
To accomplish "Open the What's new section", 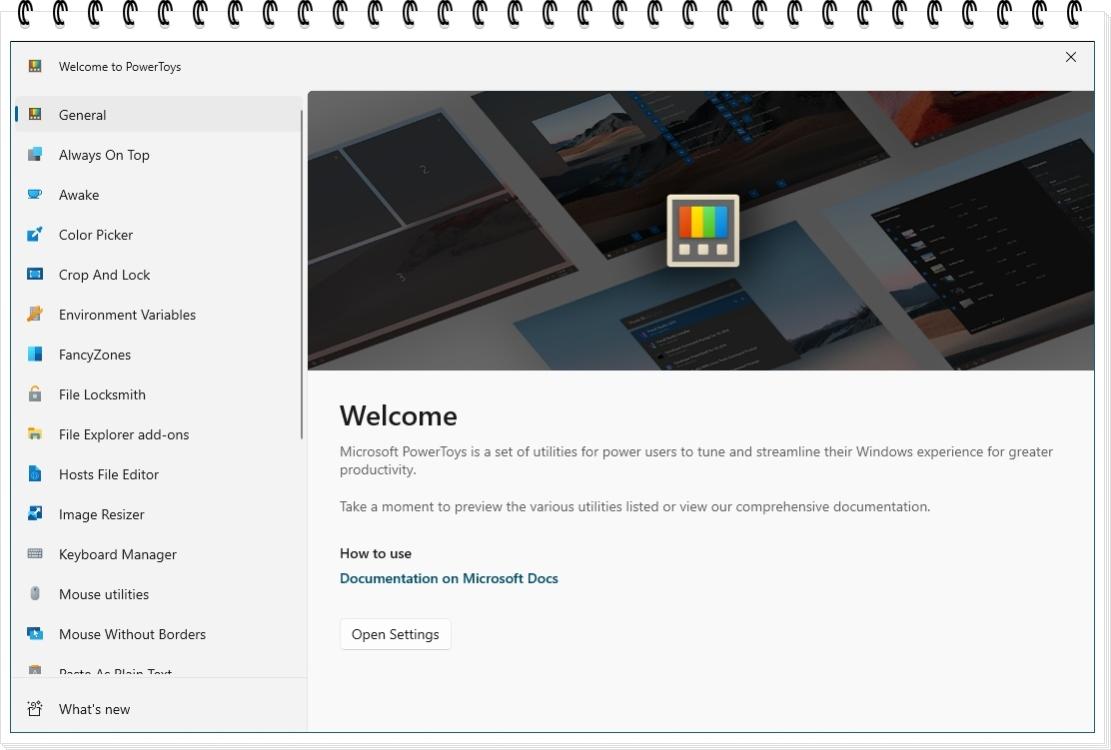I will (94, 708).
